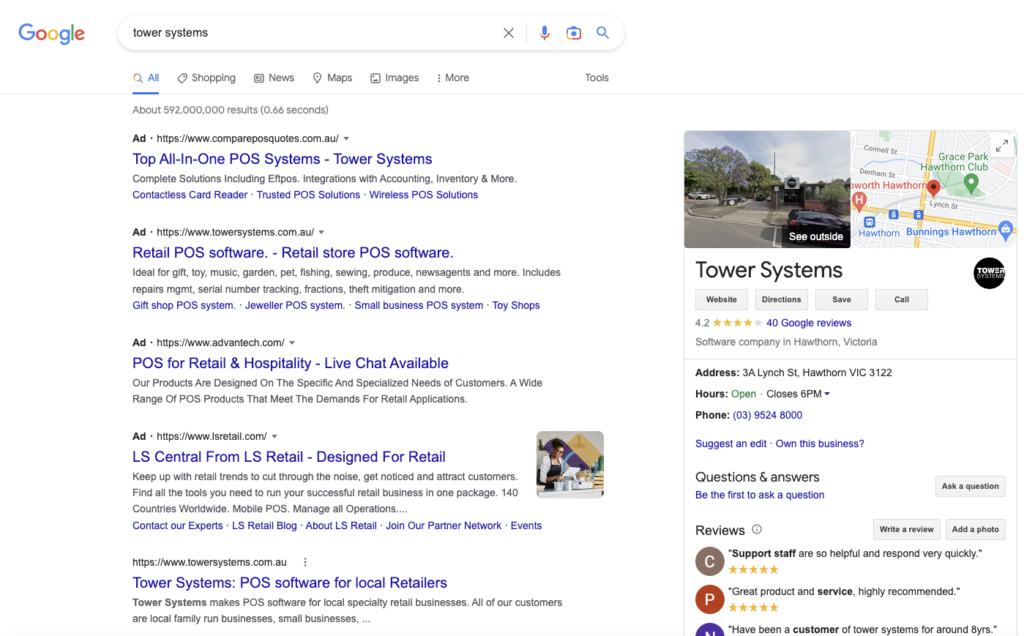The width and height of the screenshot is (1024, 636).
Task: Expand opening hours next to Closes 6PM
Action: point(827,394)
